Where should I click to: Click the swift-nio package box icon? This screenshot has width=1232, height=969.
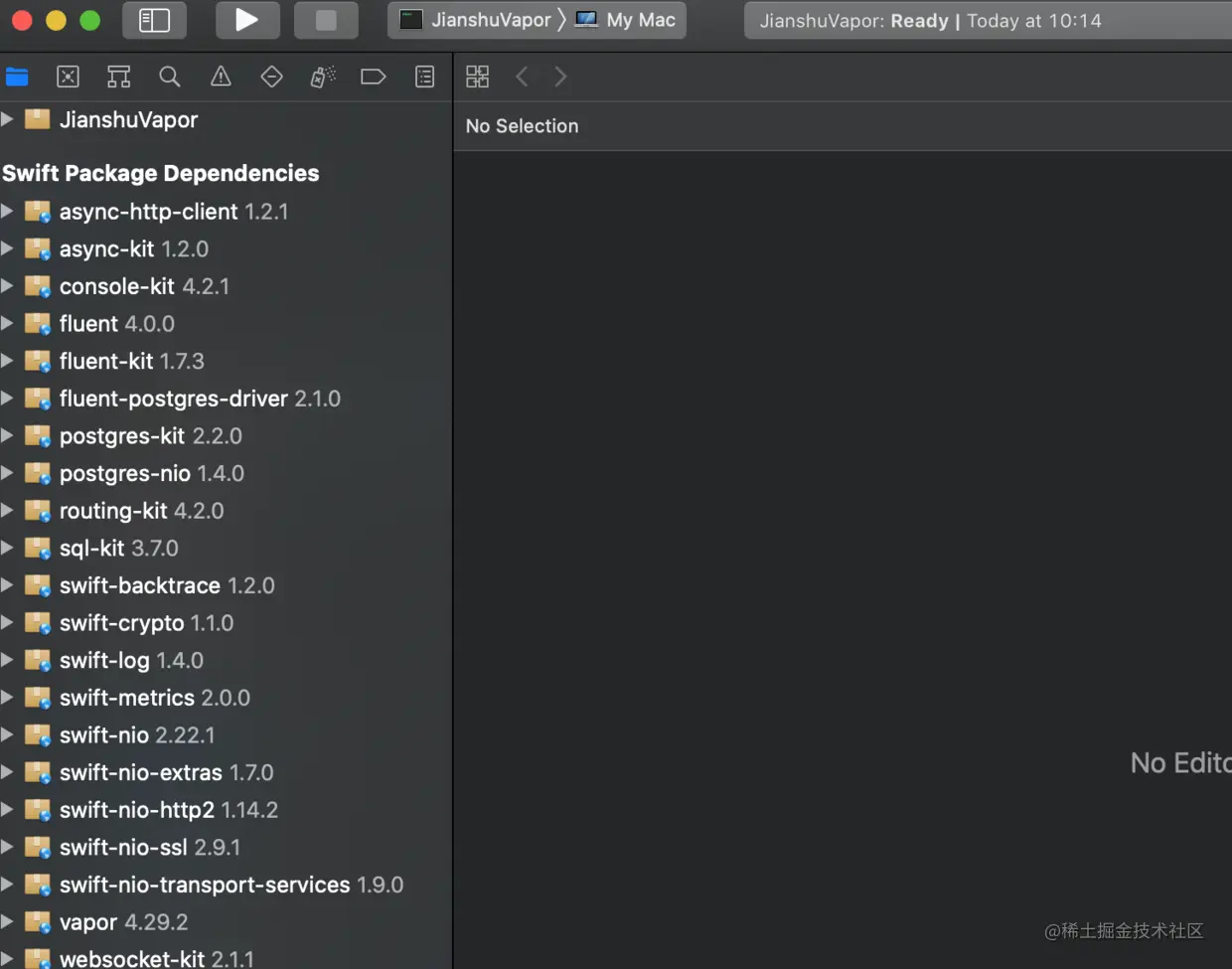pyautogui.click(x=38, y=735)
